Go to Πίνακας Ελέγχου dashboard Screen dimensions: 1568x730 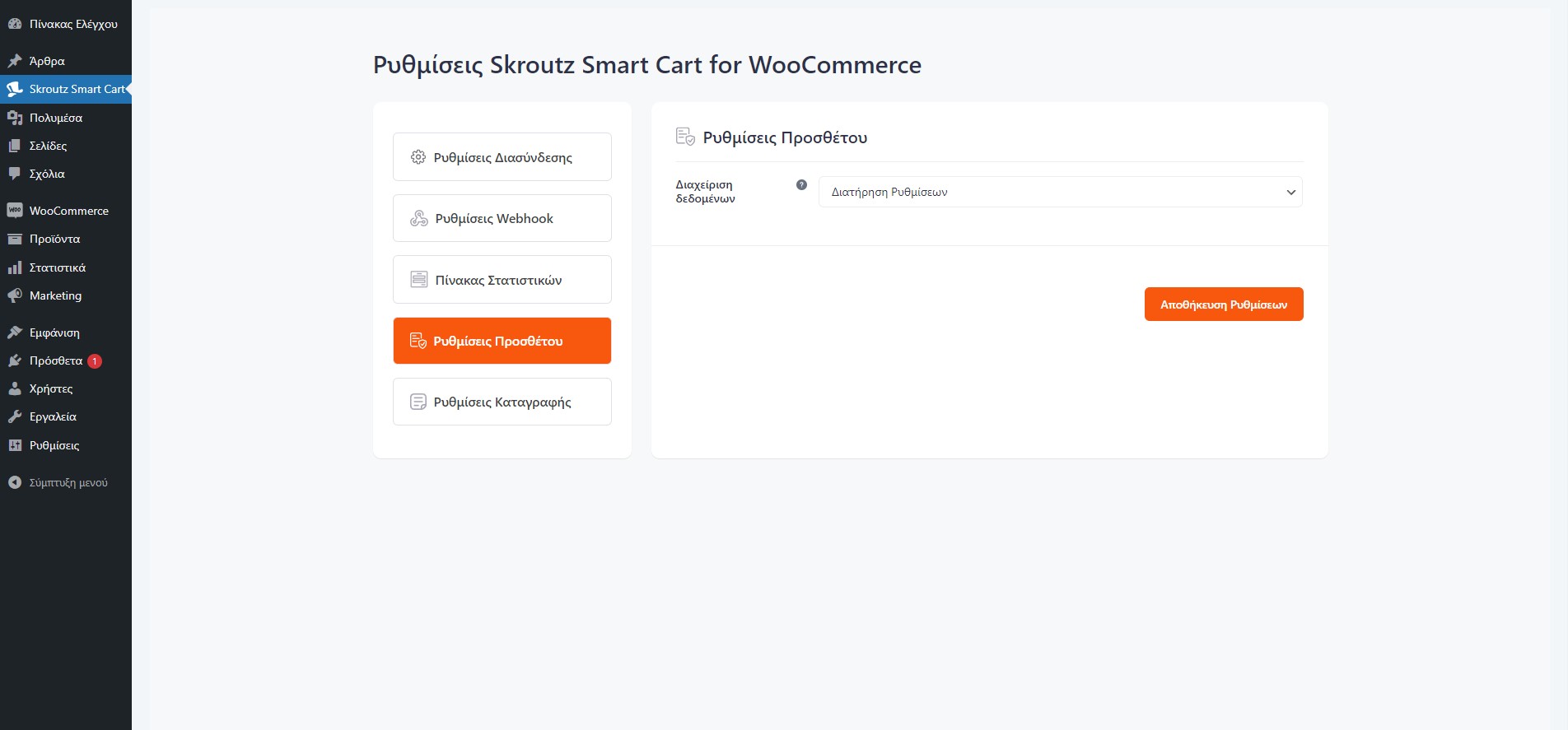pos(72,24)
